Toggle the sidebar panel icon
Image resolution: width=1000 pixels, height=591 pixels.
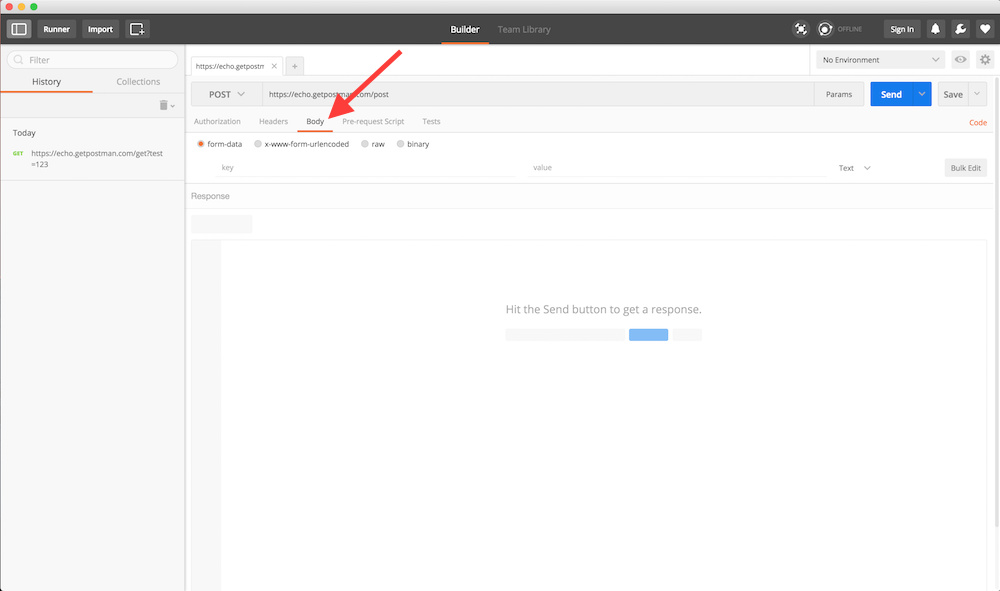pyautogui.click(x=18, y=29)
